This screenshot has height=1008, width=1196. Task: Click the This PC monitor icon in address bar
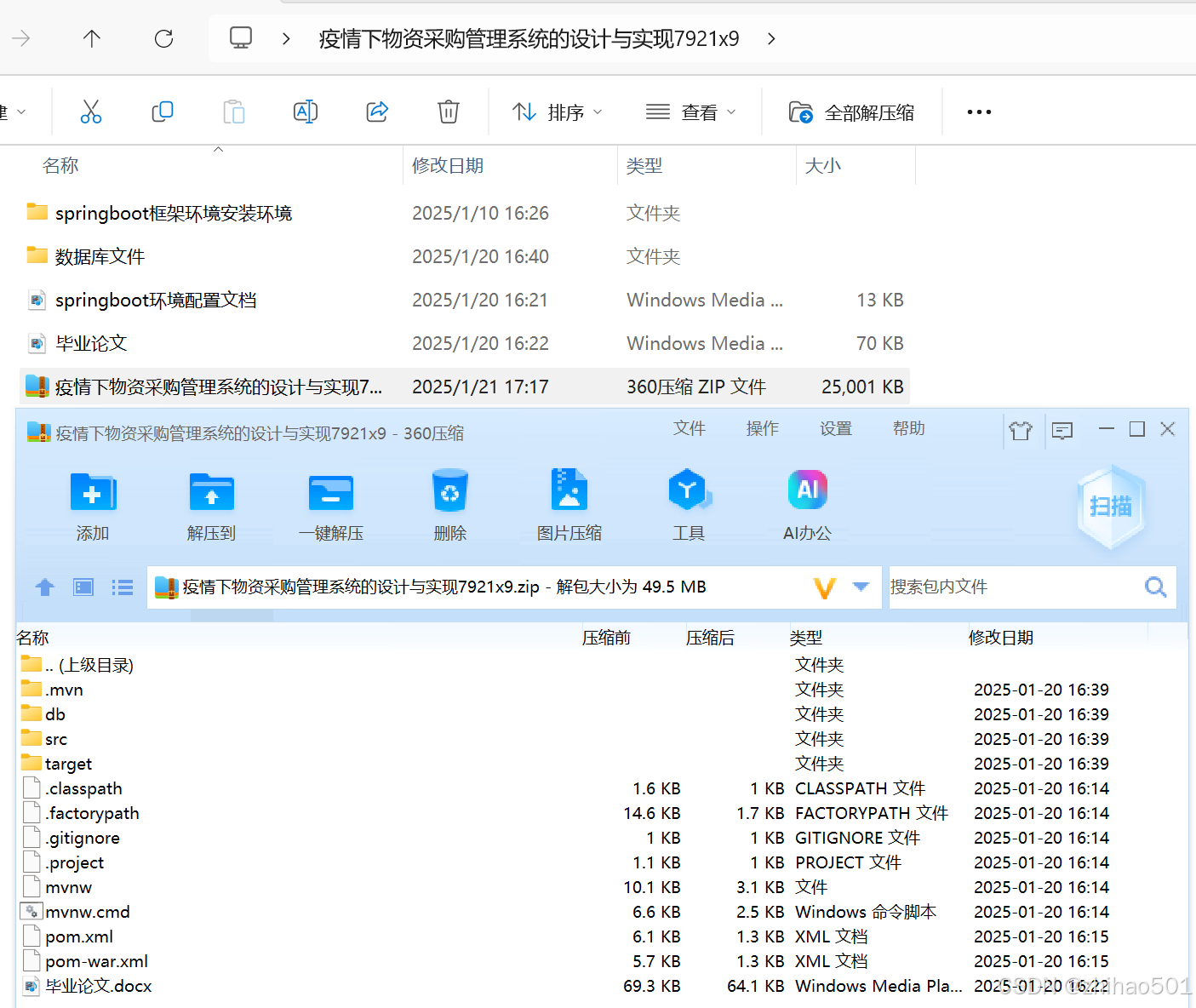point(241,38)
